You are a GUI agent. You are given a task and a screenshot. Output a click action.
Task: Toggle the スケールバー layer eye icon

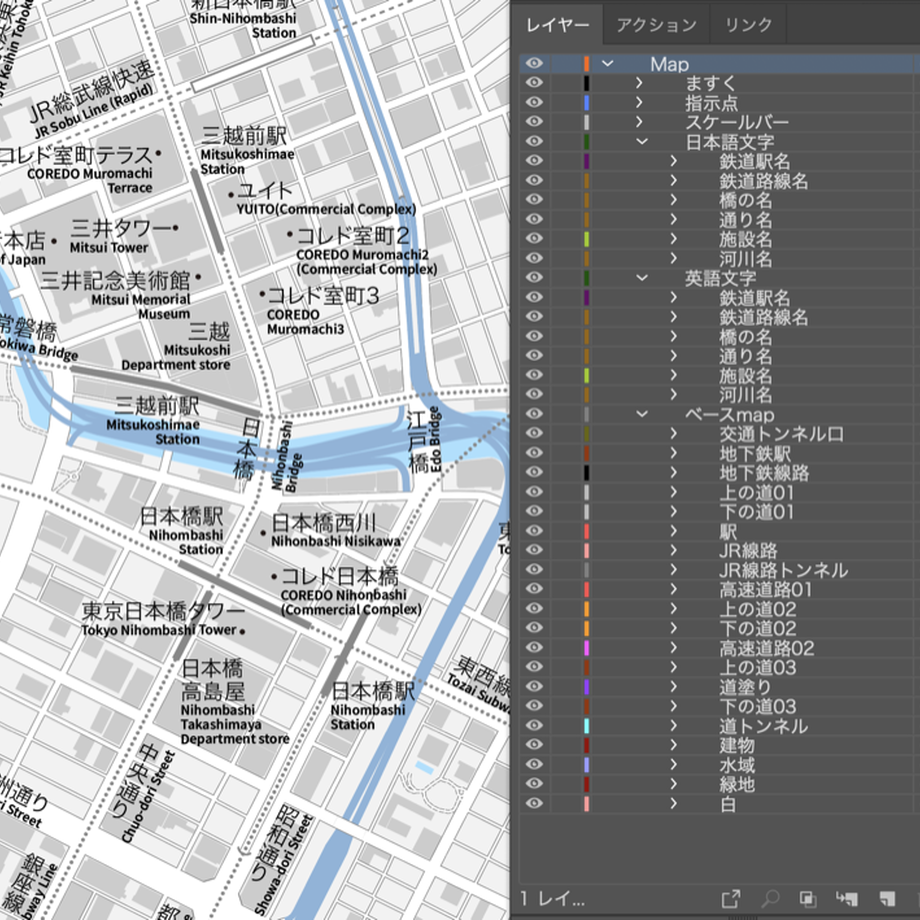coord(534,121)
